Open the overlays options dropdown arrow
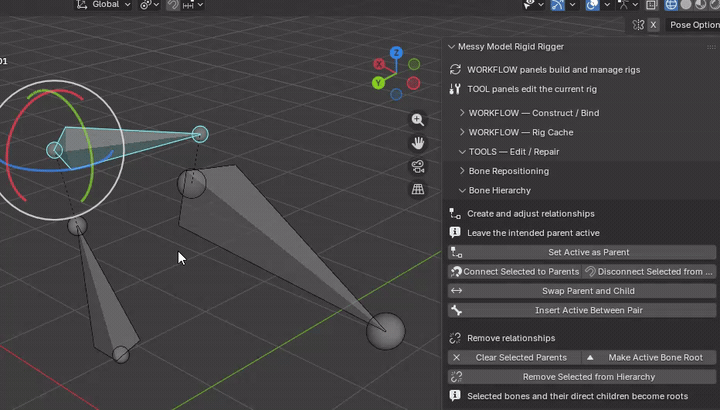 [607, 5]
